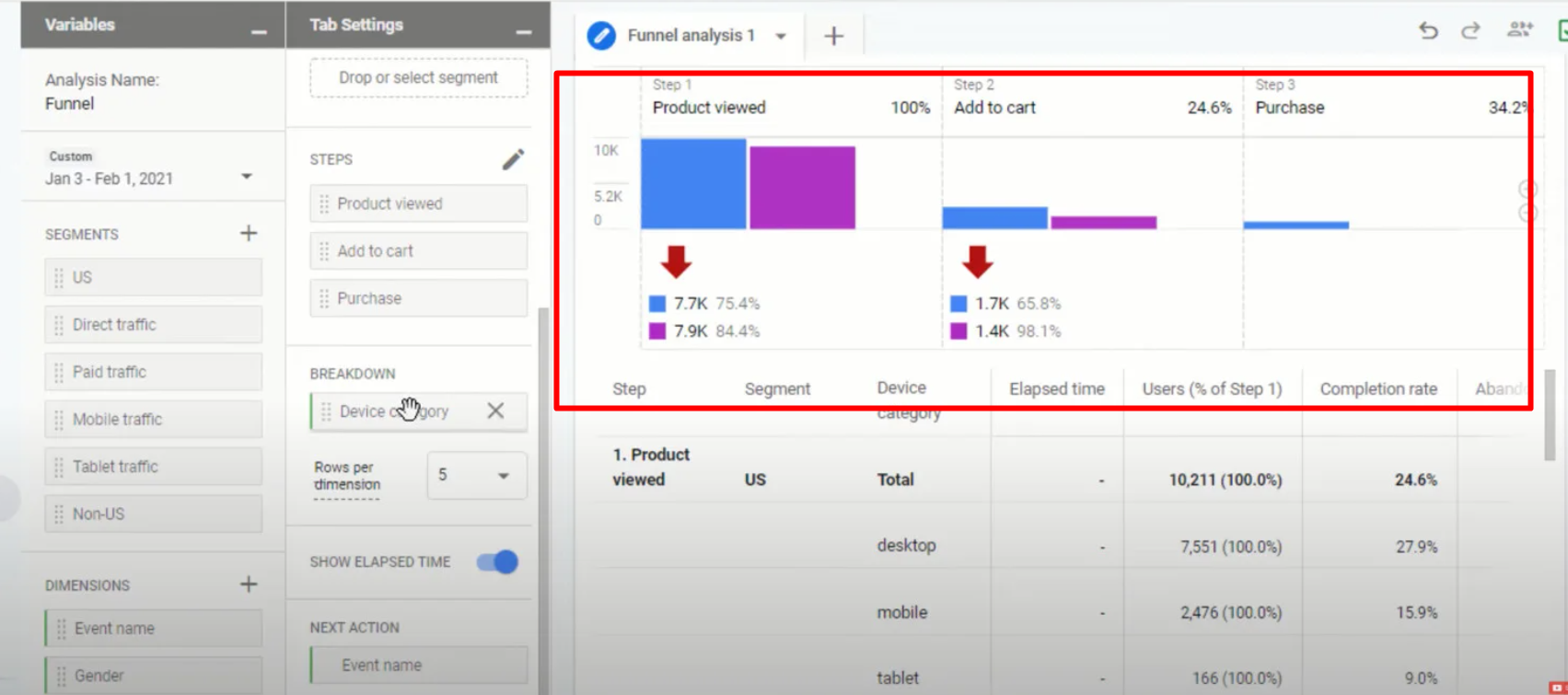Click the blue Product viewed bar
This screenshot has height=695, width=1568.
tap(693, 183)
